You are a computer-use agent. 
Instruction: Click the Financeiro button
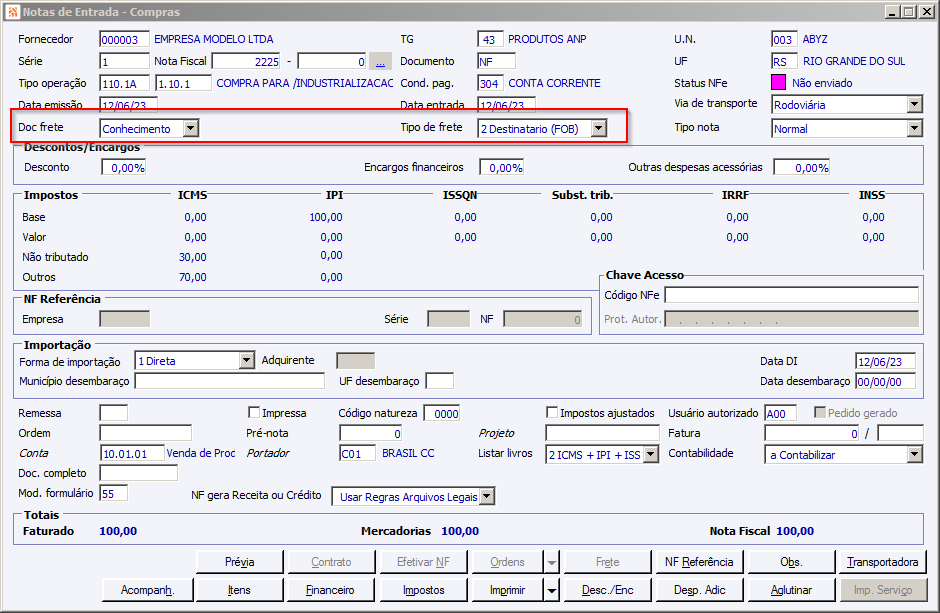(330, 590)
